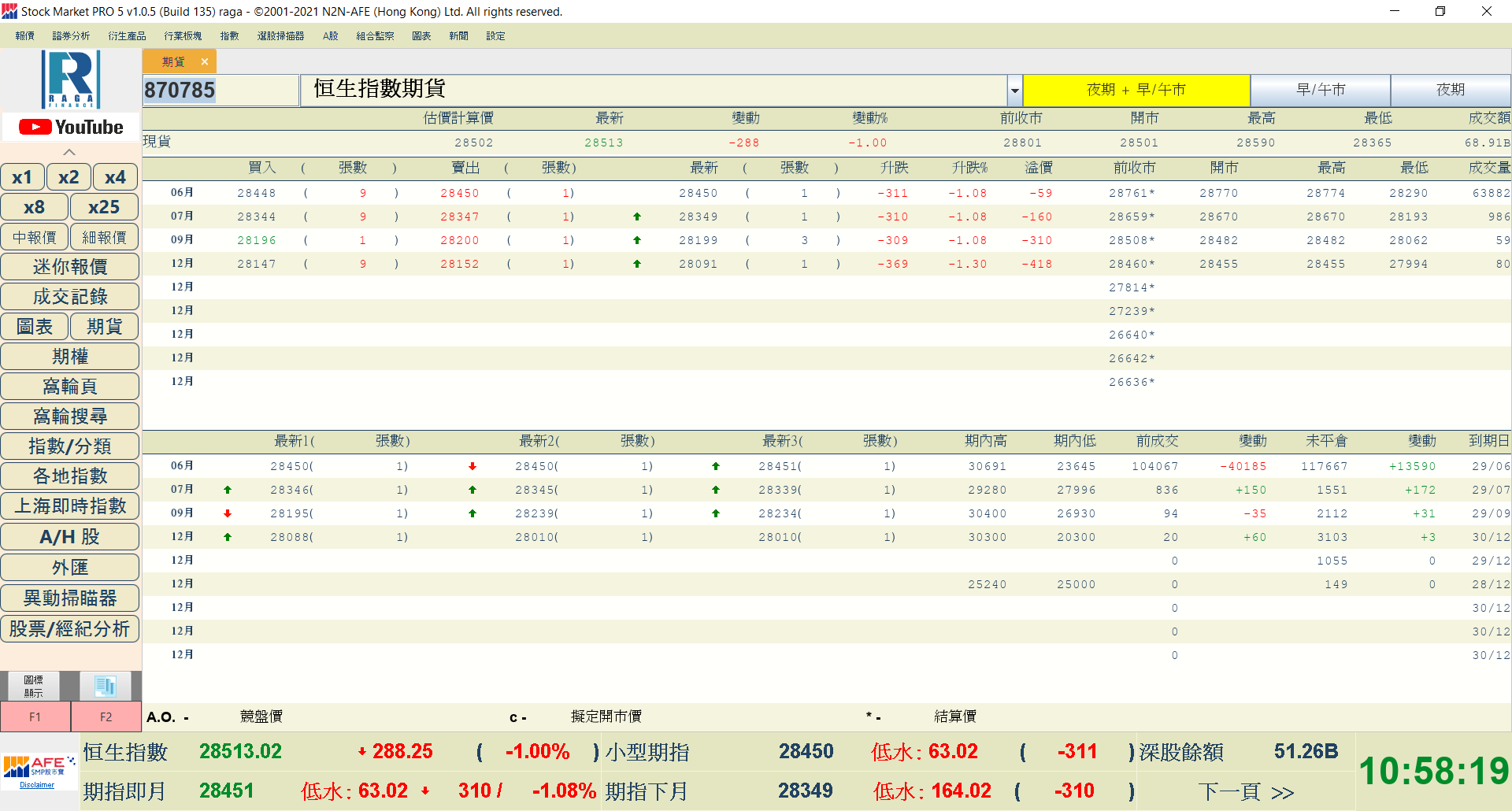Click the RAGA Finance logo
Viewport: 1512px width, 811px height.
71,79
